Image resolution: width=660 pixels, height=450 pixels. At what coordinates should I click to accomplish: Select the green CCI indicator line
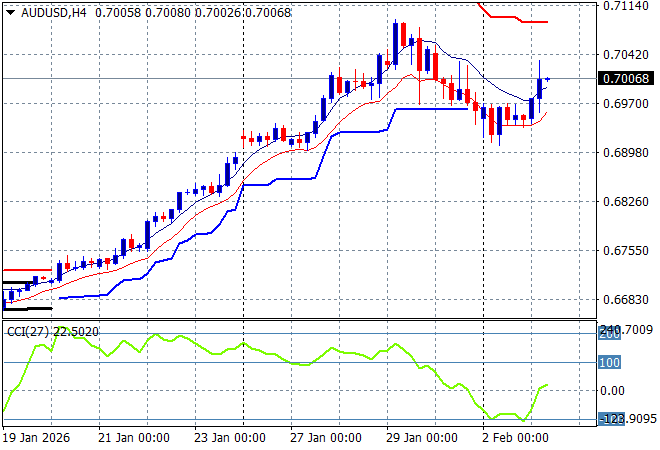pyautogui.click(x=276, y=354)
